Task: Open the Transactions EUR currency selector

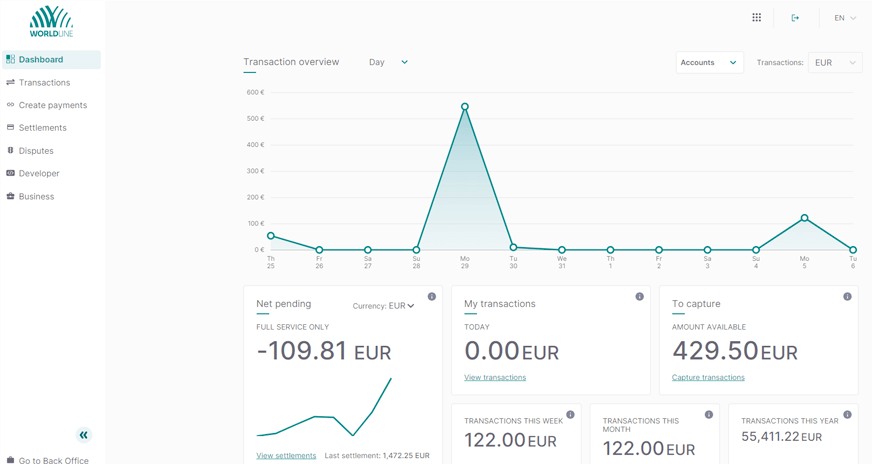Action: click(835, 63)
